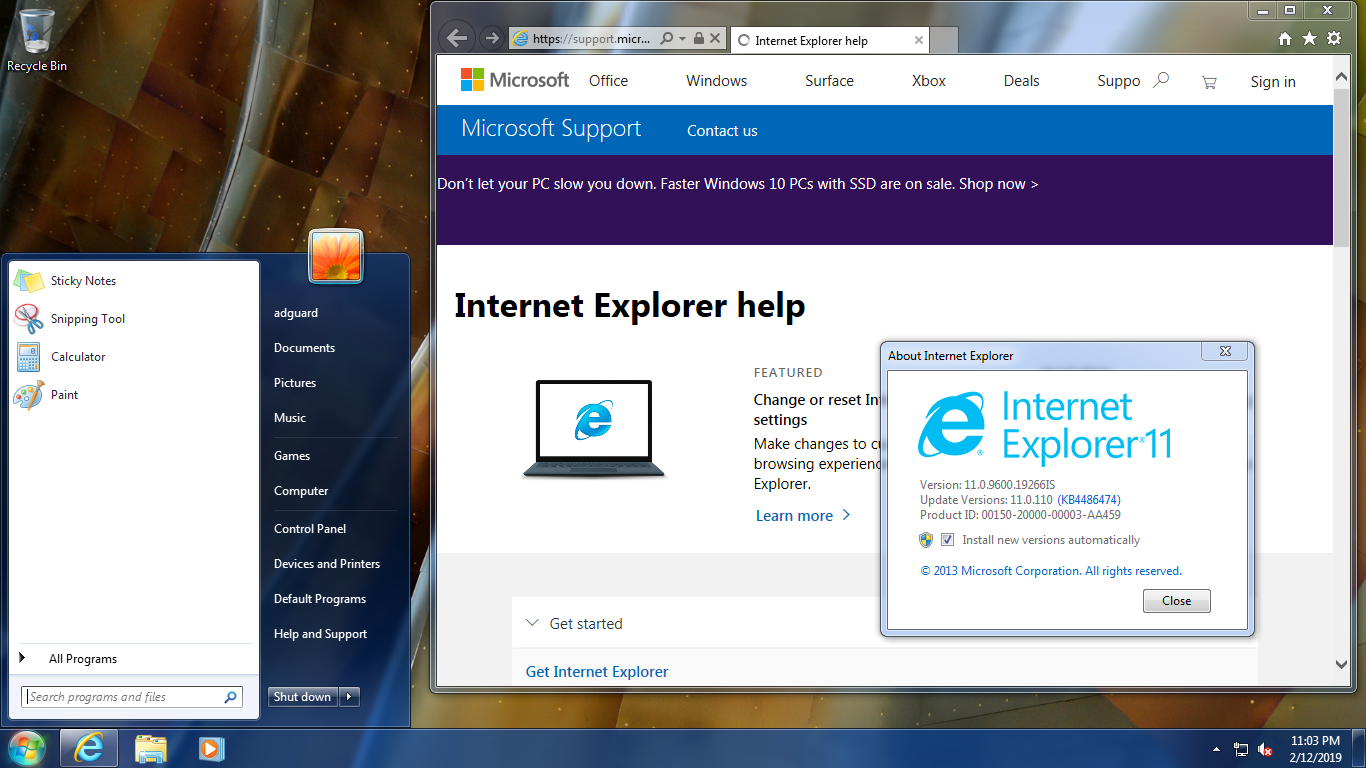Image resolution: width=1366 pixels, height=768 pixels.
Task: Click the Shut down button
Action: tap(303, 697)
